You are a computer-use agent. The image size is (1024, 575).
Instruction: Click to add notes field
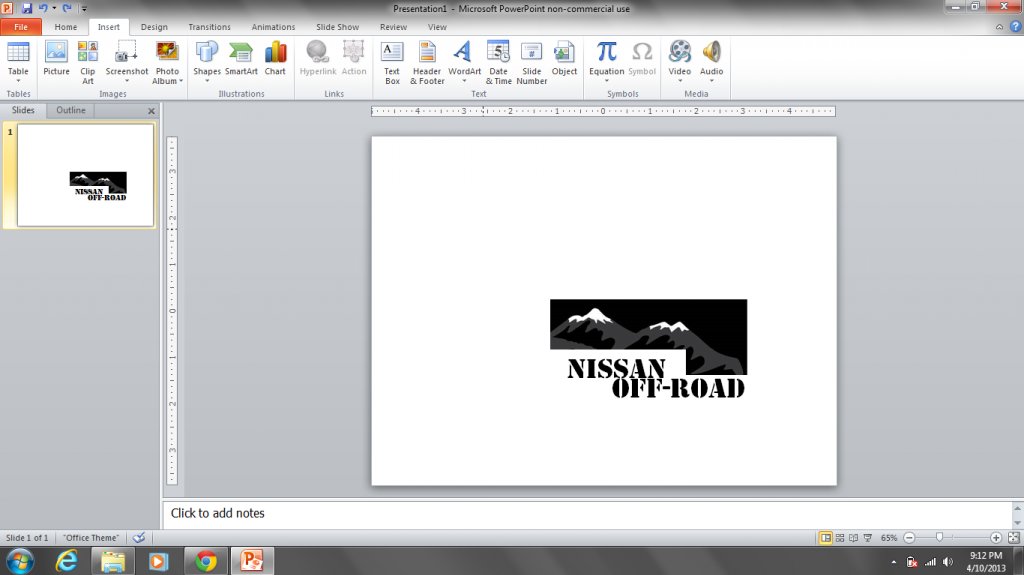pyautogui.click(x=587, y=514)
